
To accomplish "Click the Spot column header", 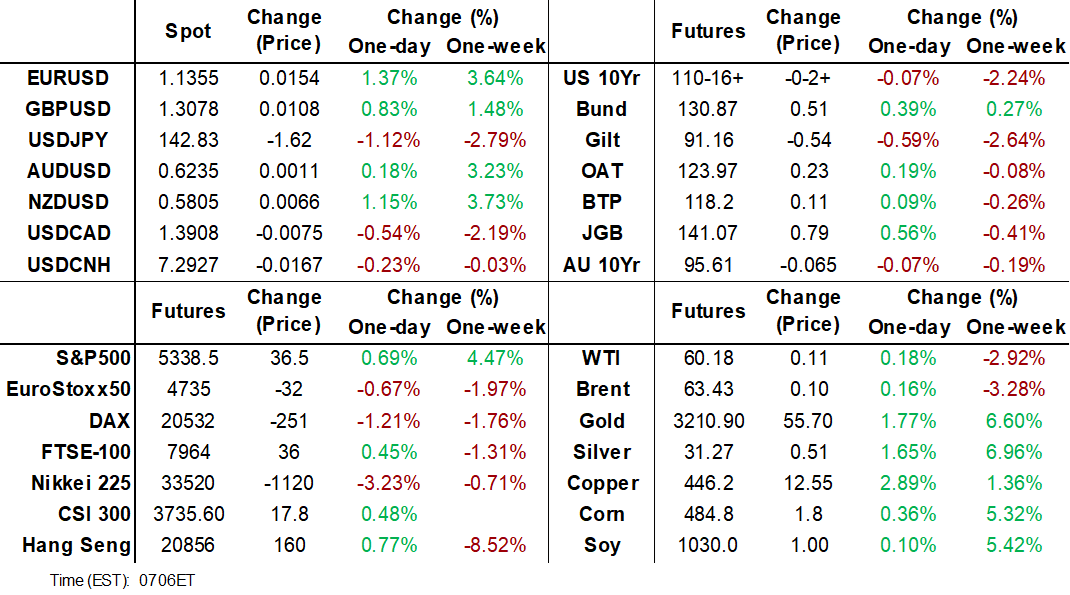I will pyautogui.click(x=188, y=31).
